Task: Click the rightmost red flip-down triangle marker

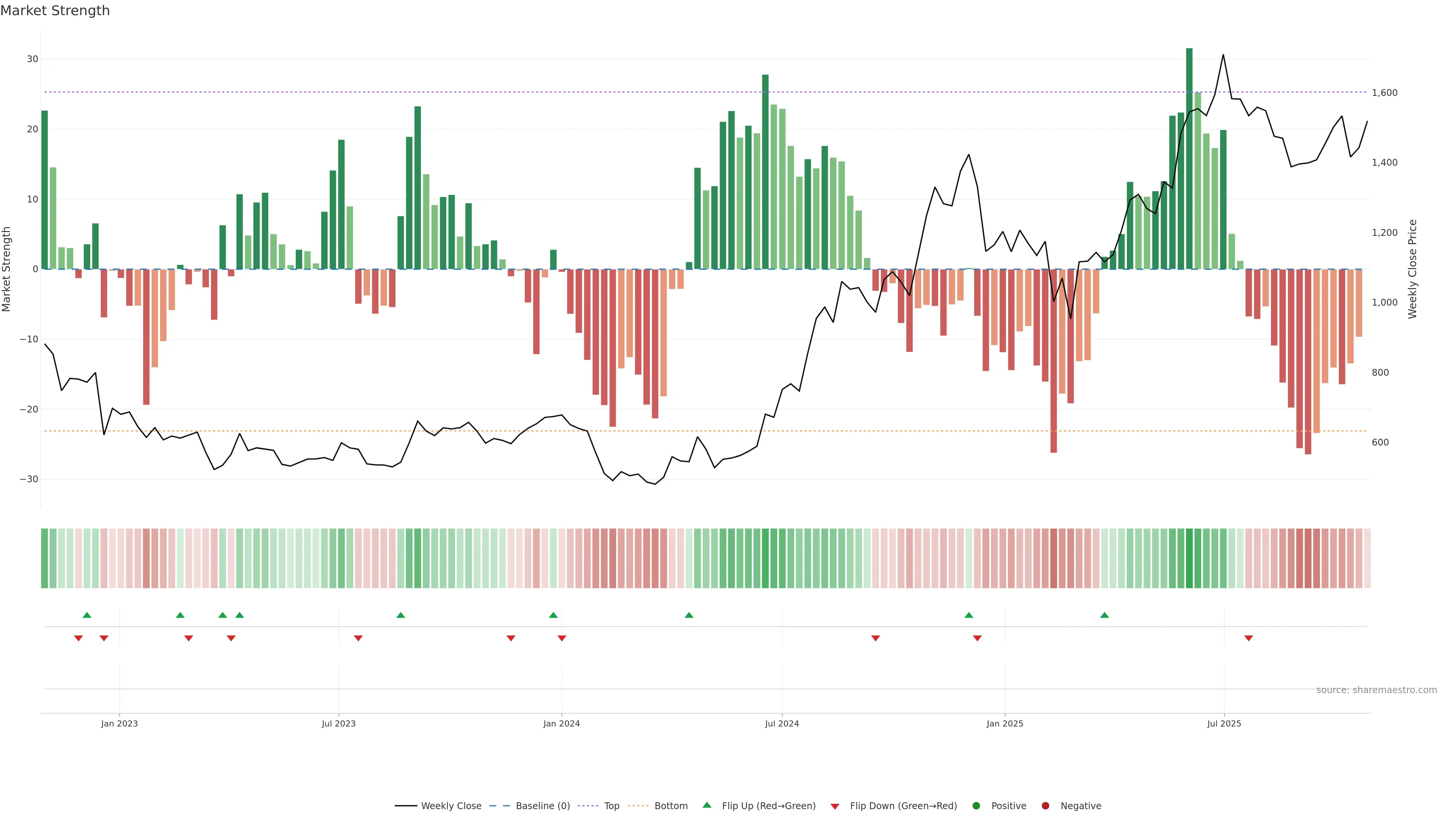Action: (1249, 638)
